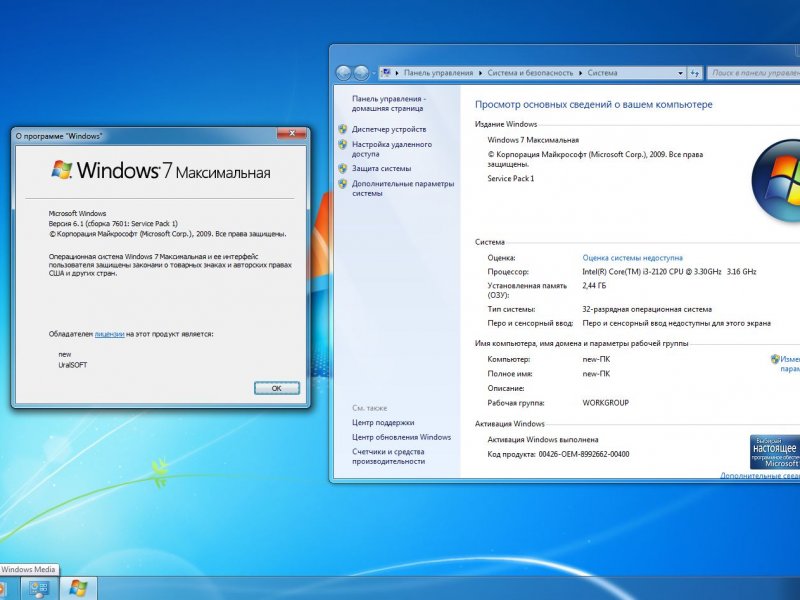Open Настройка удаленного доступа in the sidebar
The width and height of the screenshot is (800, 600).
point(392,149)
